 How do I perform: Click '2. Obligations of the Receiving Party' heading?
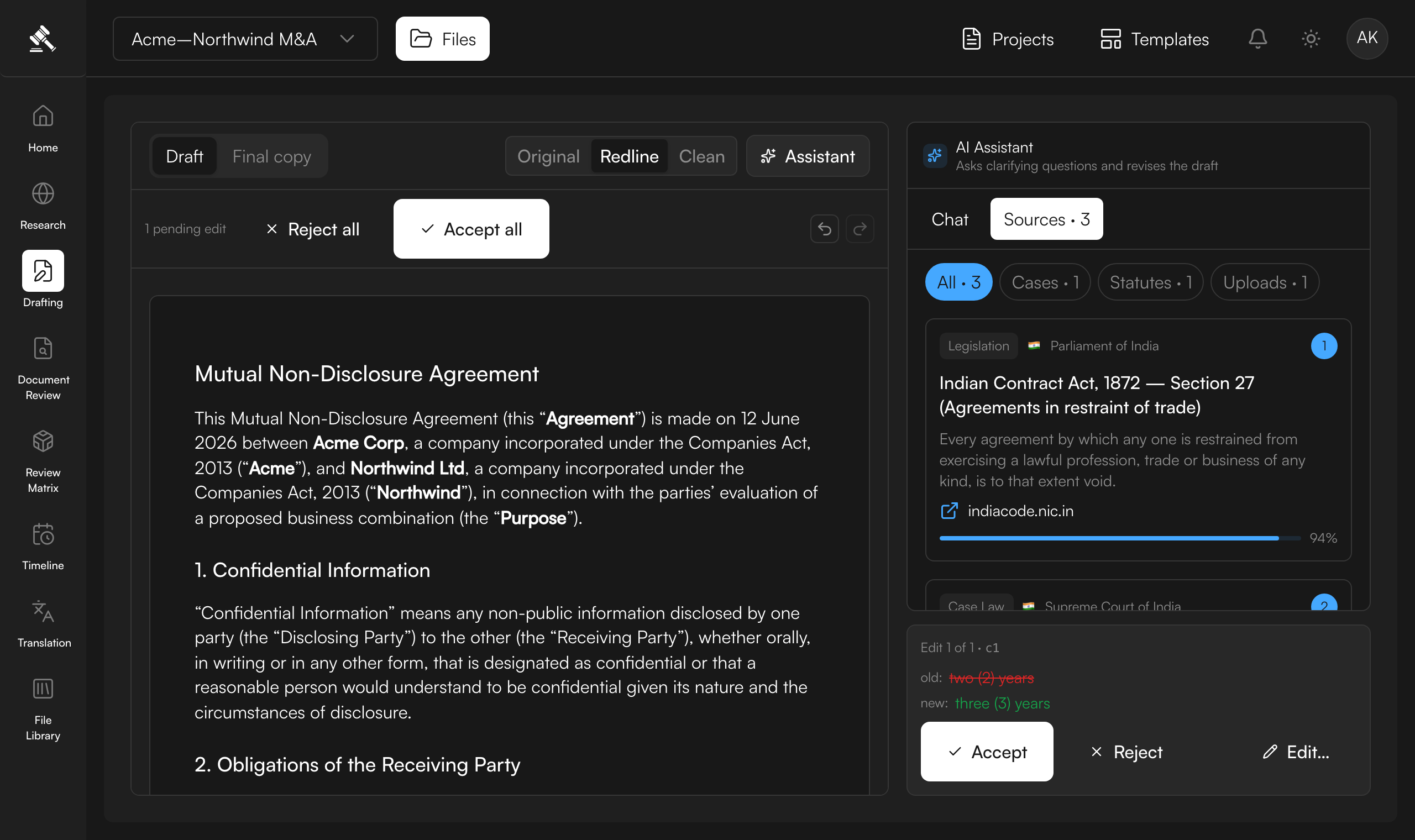coord(358,765)
